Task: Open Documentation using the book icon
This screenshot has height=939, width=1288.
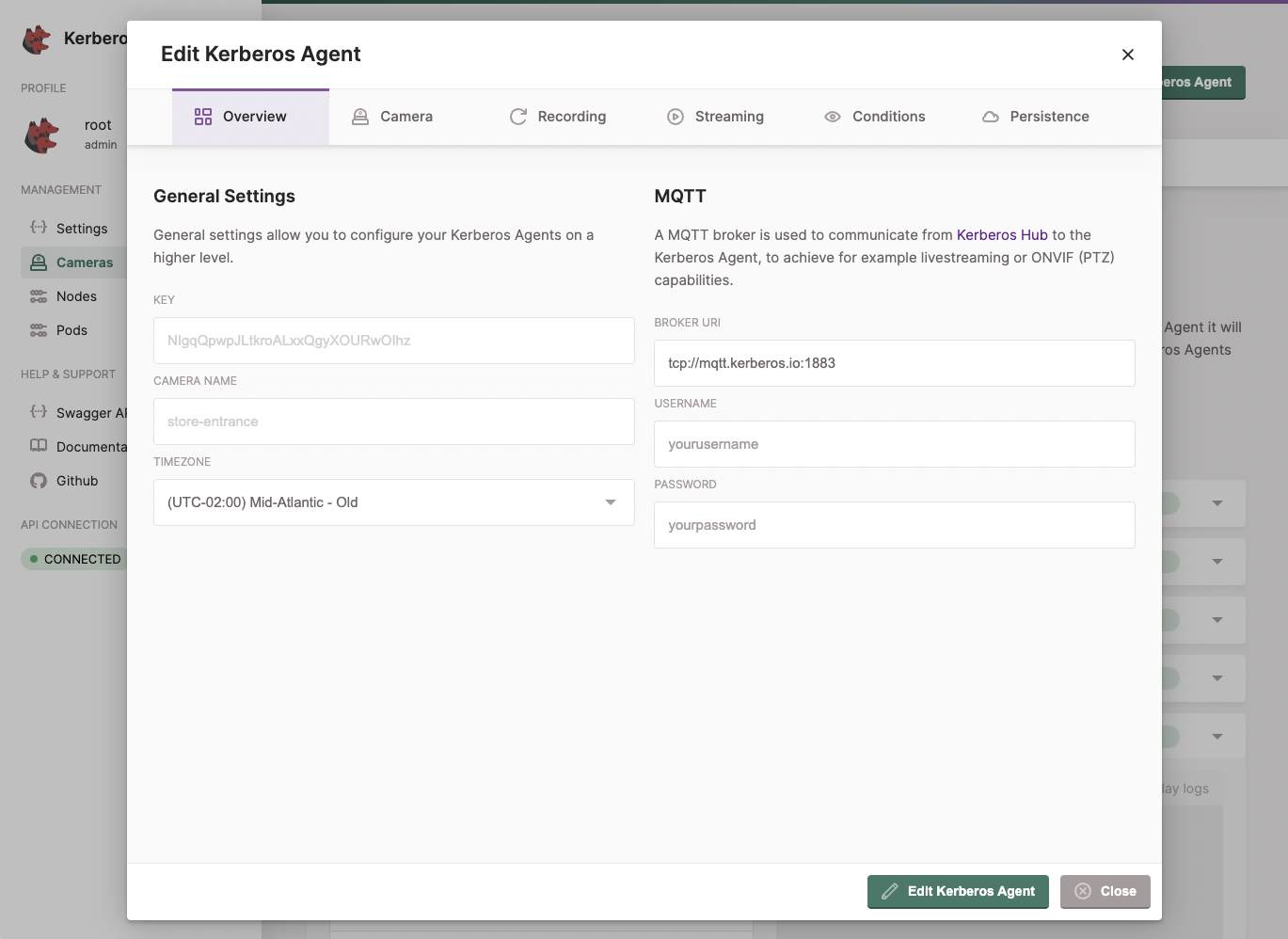Action: pyautogui.click(x=38, y=446)
